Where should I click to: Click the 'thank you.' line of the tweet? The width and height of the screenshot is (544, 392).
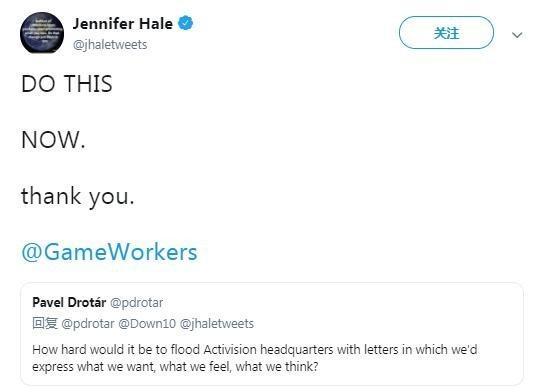78,196
